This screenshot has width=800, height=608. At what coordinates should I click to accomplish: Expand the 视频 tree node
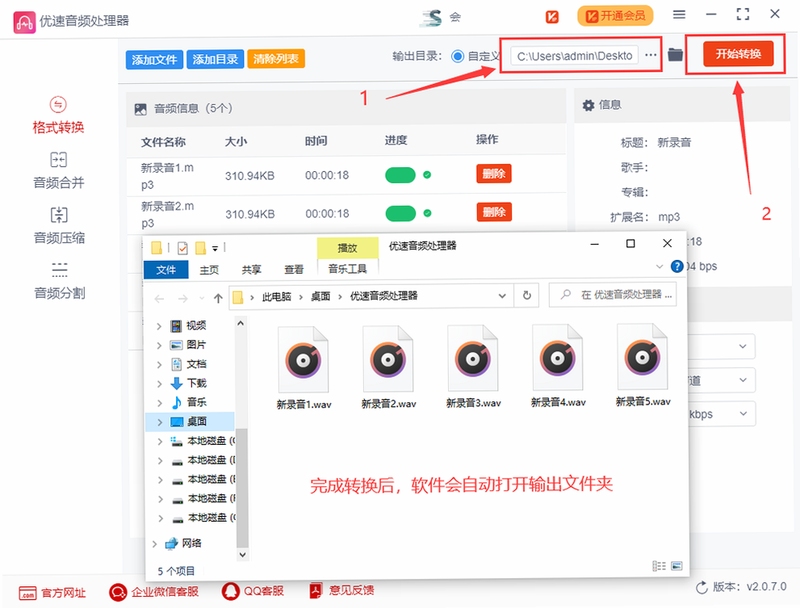pos(159,326)
